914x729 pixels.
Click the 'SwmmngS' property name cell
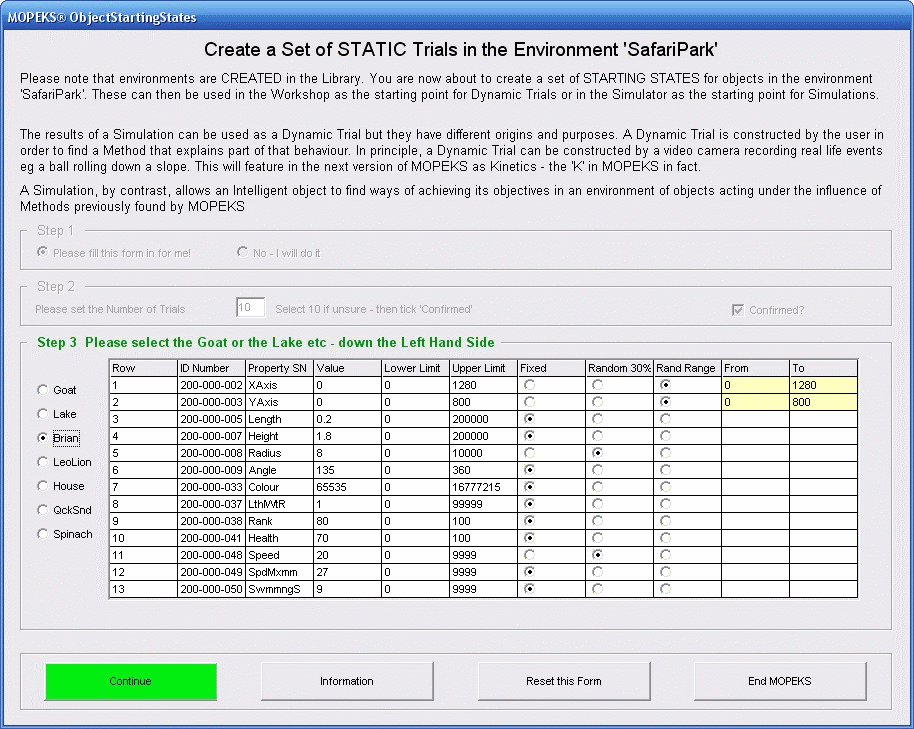279,589
